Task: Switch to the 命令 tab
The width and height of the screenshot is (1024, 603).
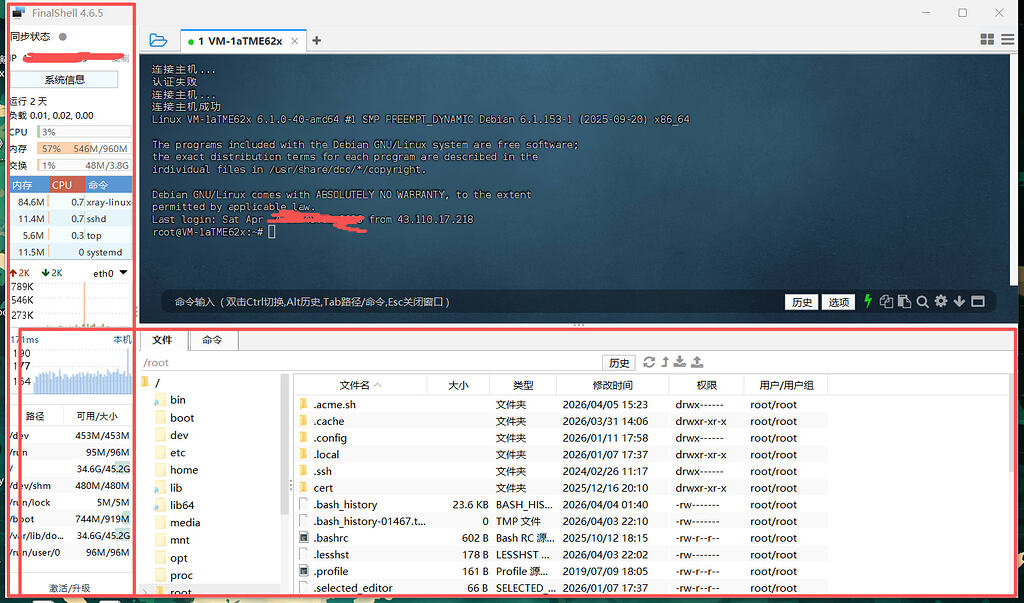Action: tap(212, 340)
